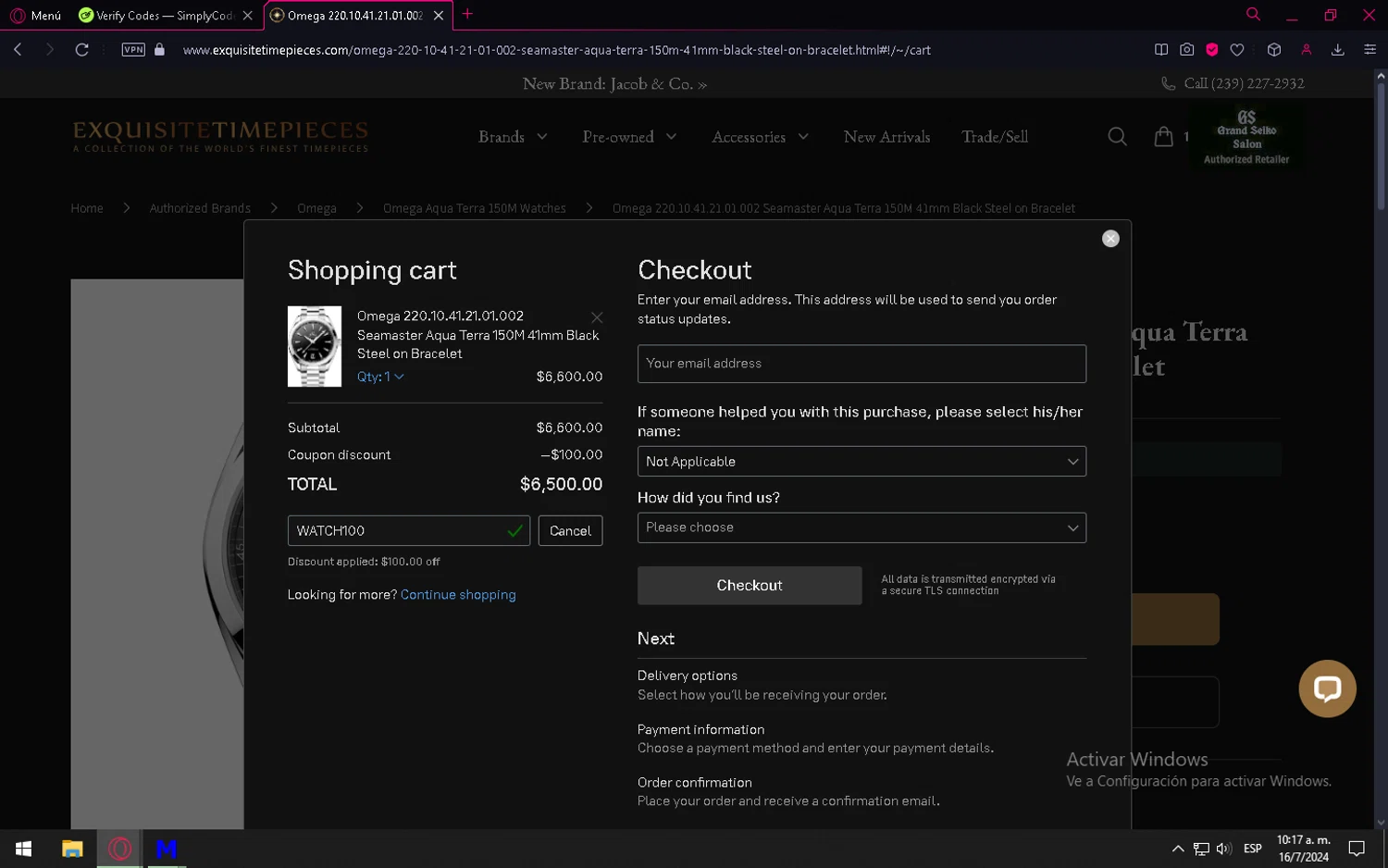The image size is (1388, 868).
Task: Cancel the applied coupon
Action: point(570,530)
